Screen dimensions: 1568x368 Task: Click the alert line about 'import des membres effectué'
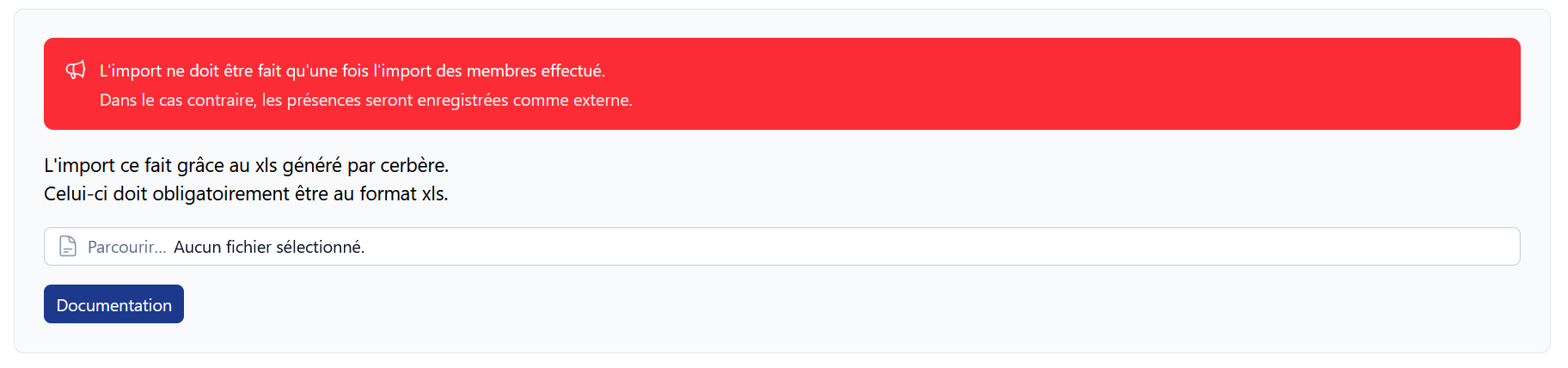tap(352, 71)
